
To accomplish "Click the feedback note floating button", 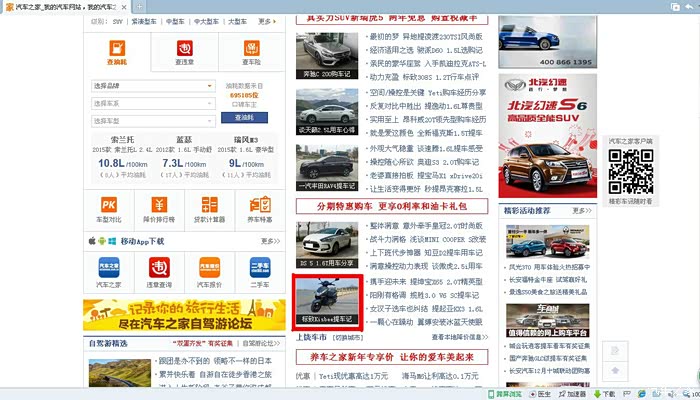I will tap(615, 350).
